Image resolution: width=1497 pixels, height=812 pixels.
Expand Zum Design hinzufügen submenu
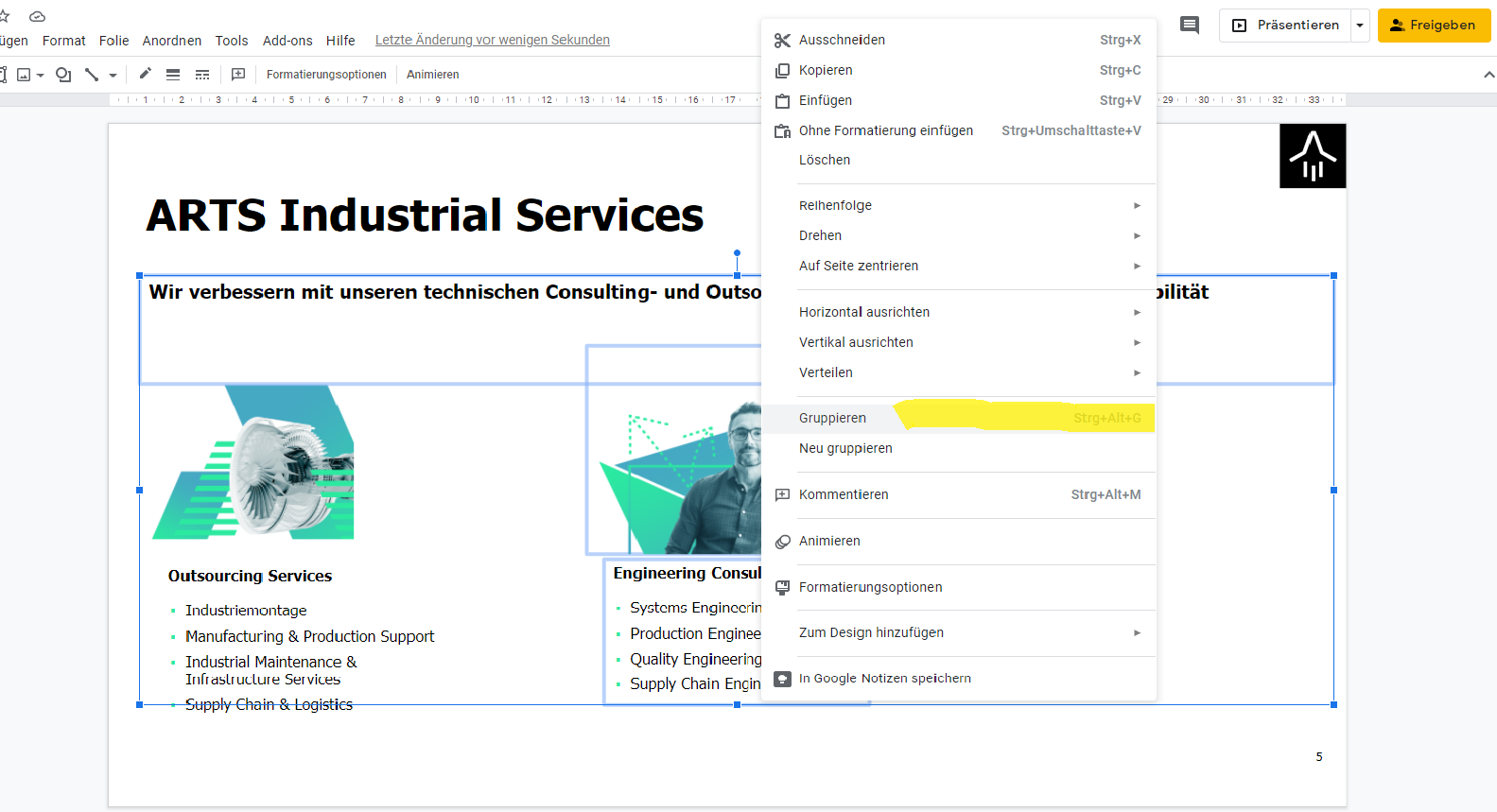959,632
